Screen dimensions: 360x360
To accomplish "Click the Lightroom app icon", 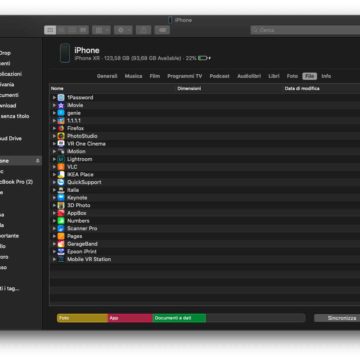I will pyautogui.click(x=61, y=159).
